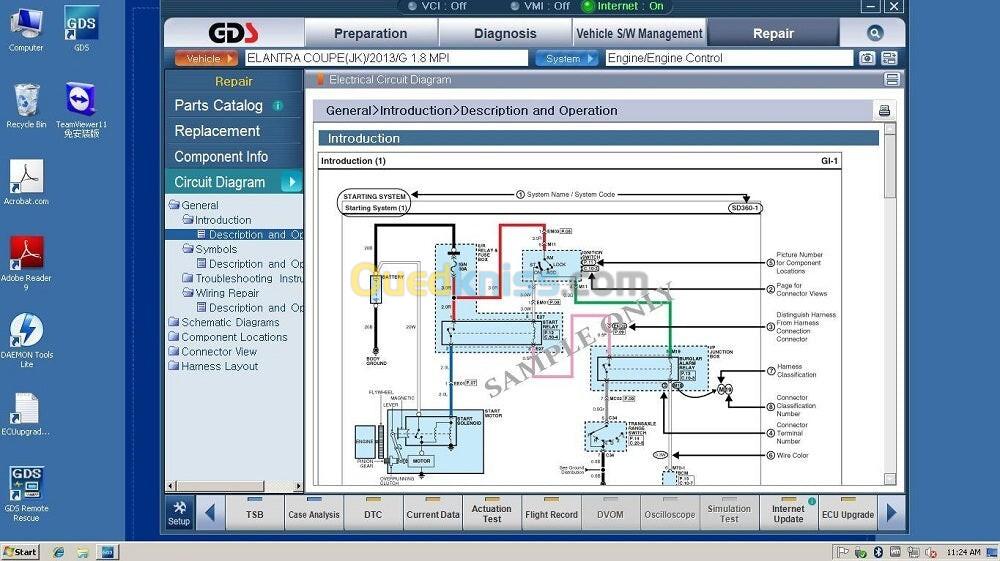
Task: Open the DTC function button
Action: tap(372, 513)
